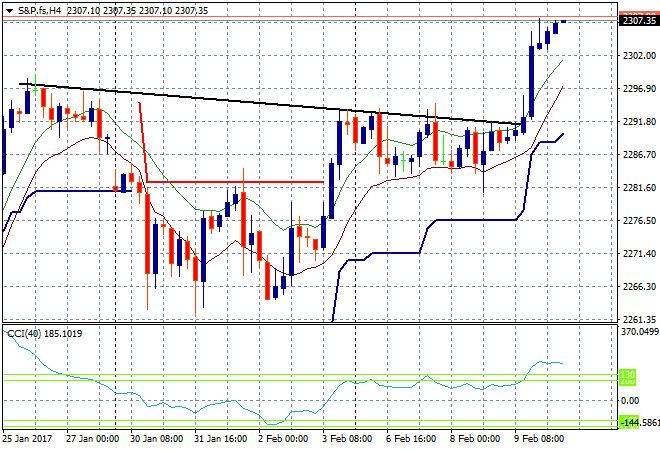
Task: Click the 6 Feb 16:00 time label
Action: pyautogui.click(x=411, y=439)
